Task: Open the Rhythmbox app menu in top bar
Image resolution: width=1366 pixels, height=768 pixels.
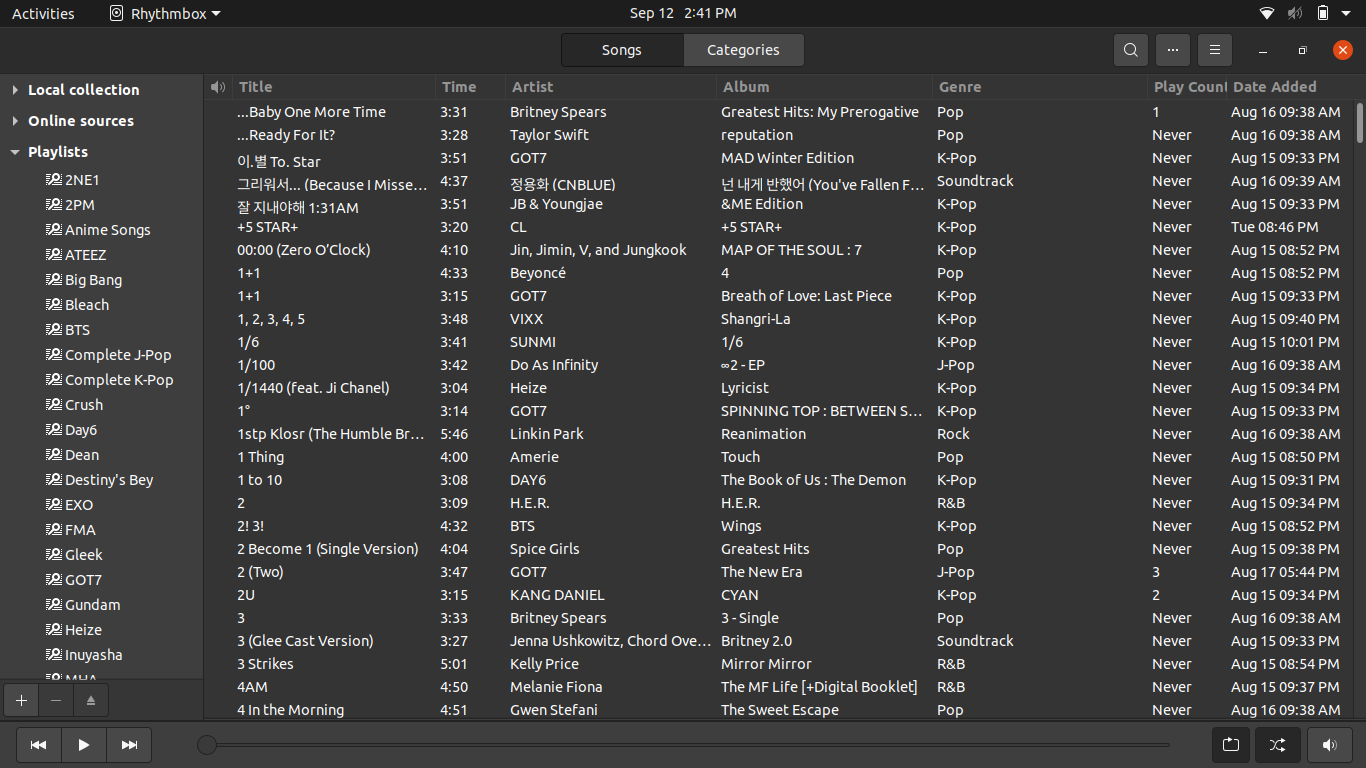Action: click(x=165, y=13)
